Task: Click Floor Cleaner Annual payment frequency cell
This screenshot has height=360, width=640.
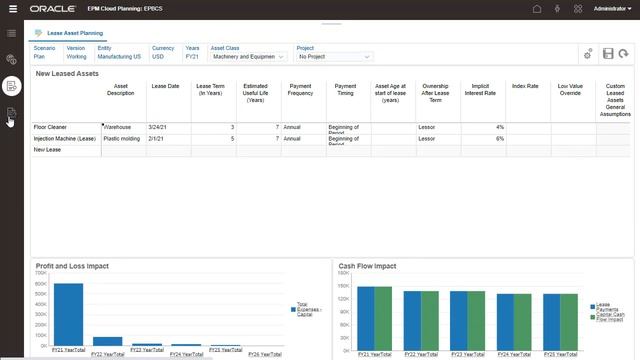Action: click(x=304, y=127)
